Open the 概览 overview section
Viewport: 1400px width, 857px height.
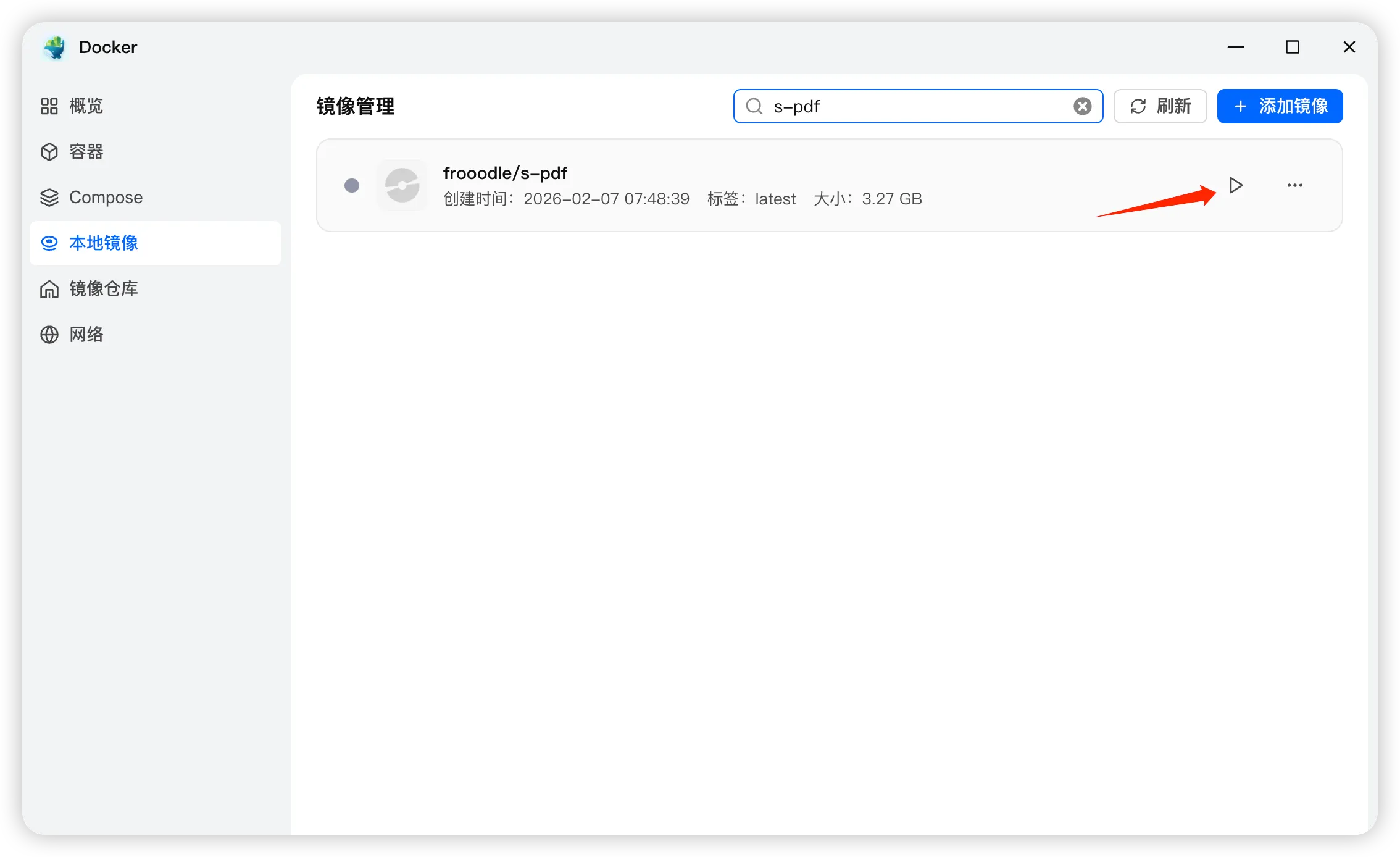point(156,106)
